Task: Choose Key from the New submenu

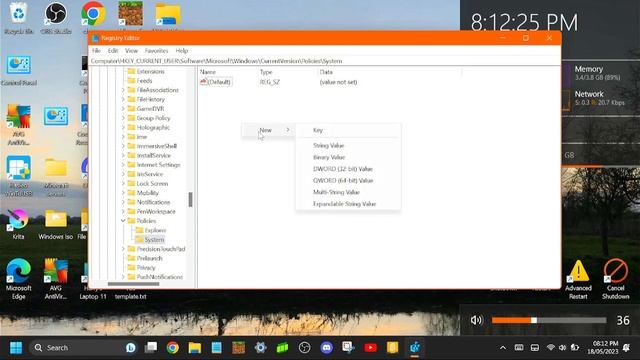Action: tap(348, 130)
